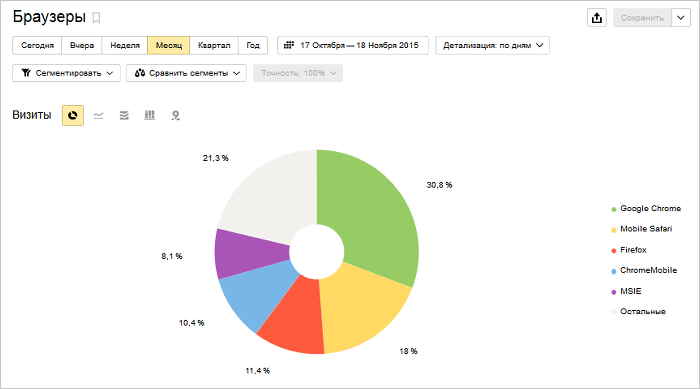Image resolution: width=700 pixels, height=389 pixels.
Task: Bookmark the Браузеры report
Action: pyautogui.click(x=96, y=18)
